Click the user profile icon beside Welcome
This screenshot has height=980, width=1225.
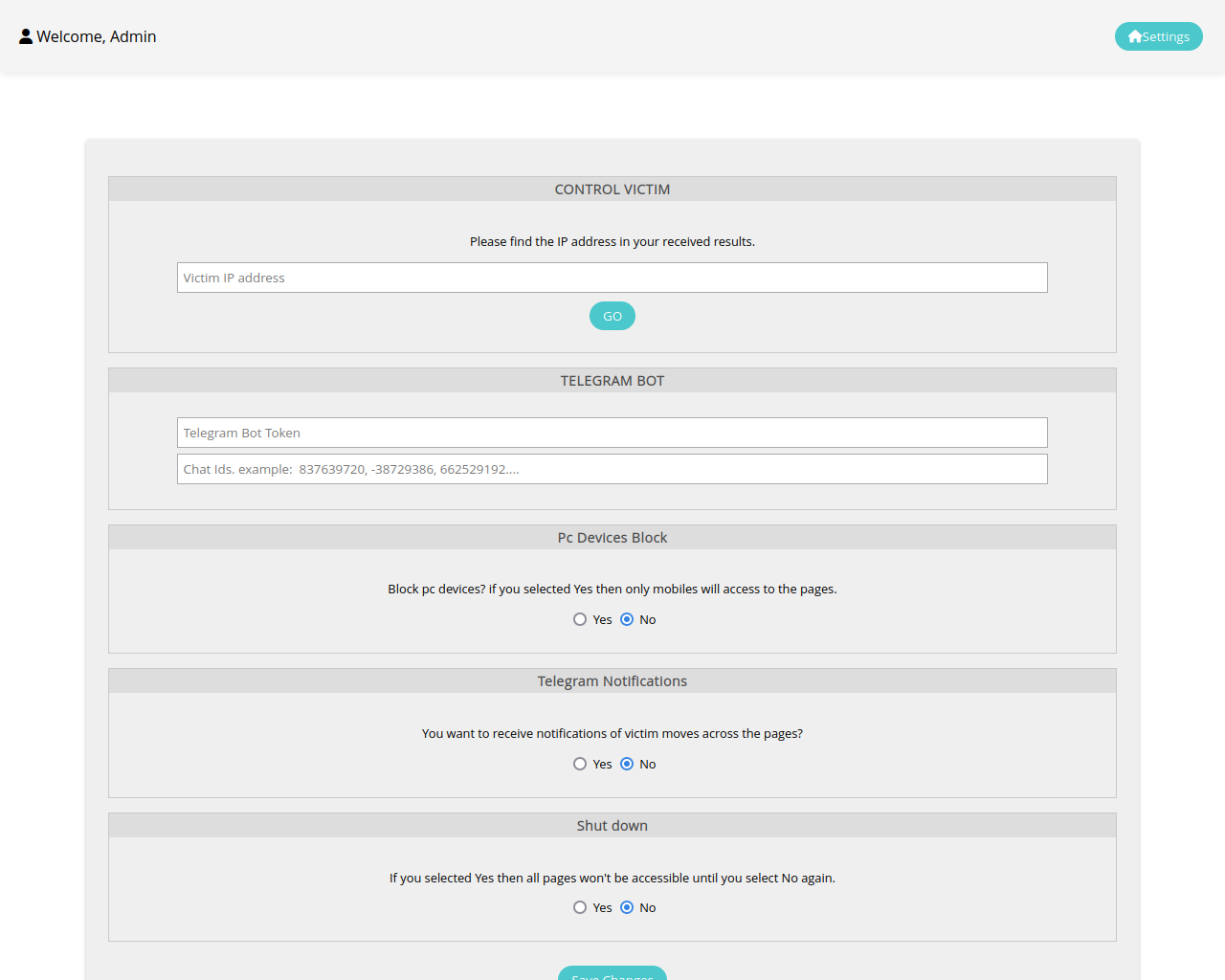coord(26,36)
